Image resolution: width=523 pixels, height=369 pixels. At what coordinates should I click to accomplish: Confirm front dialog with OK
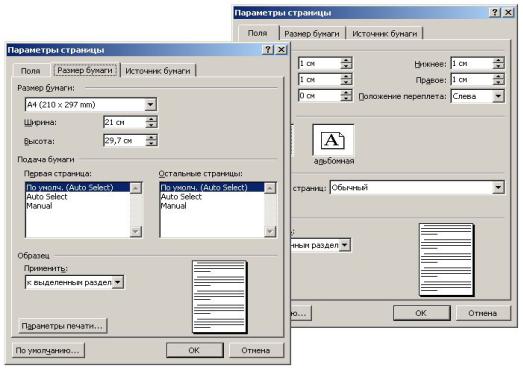point(194,350)
